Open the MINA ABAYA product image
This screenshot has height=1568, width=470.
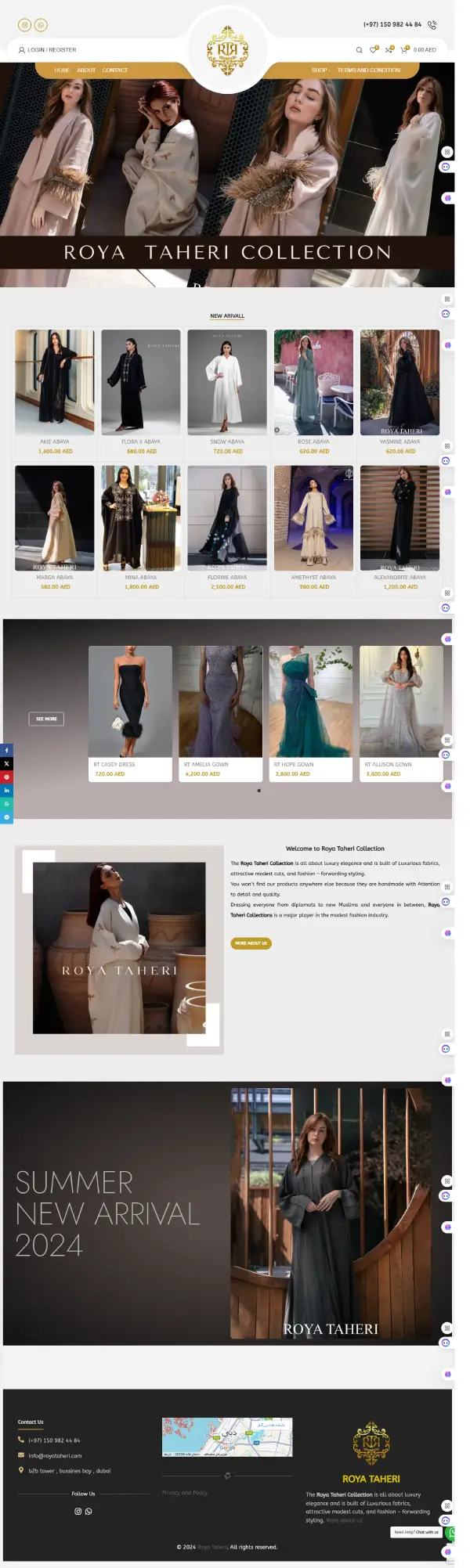[x=141, y=518]
